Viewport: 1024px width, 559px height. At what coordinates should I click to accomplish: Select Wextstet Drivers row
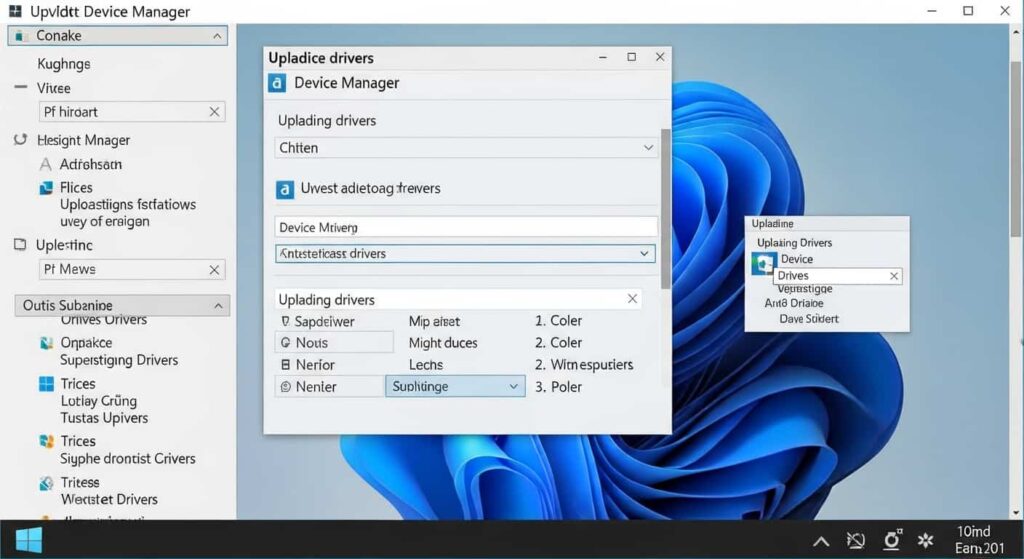coord(110,499)
